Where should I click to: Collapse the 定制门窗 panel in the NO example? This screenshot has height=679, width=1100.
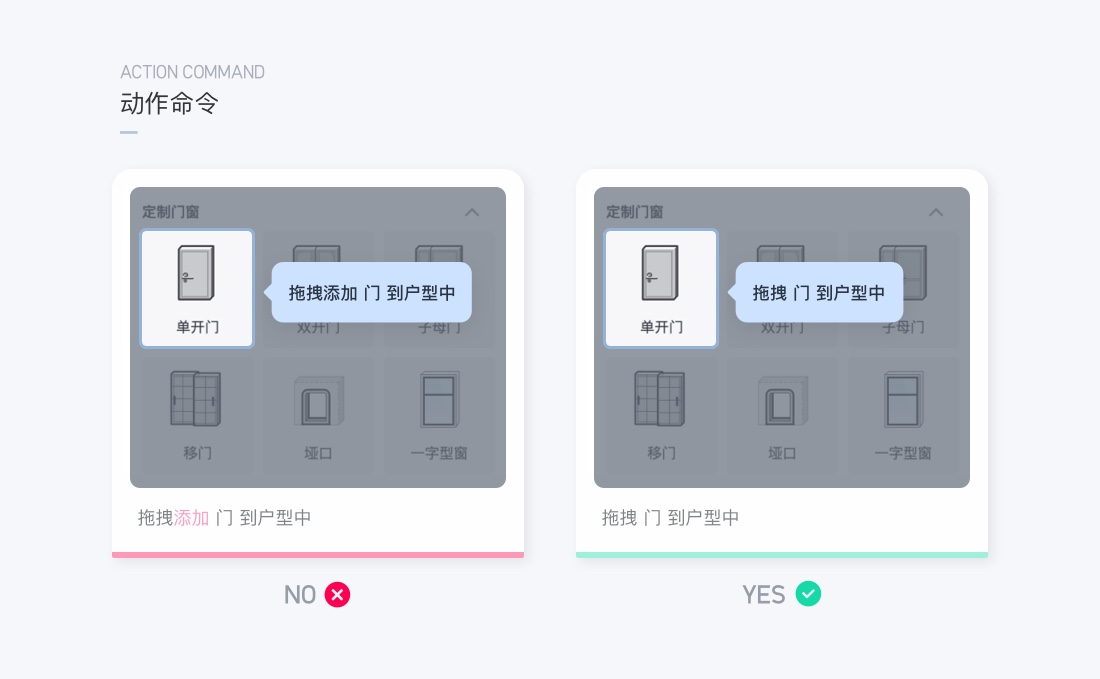click(473, 212)
